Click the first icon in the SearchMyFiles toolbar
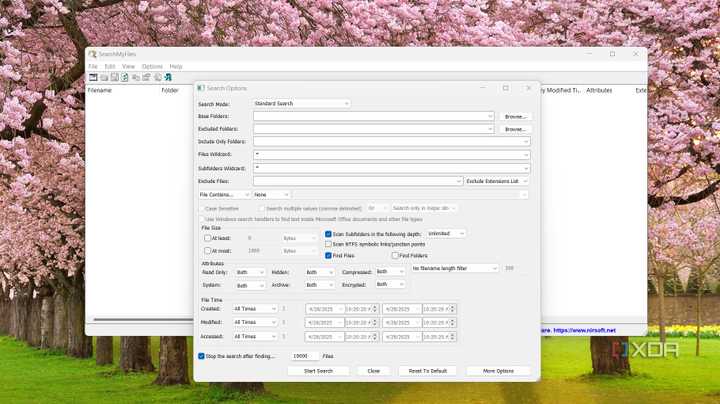This screenshot has height=404, width=720. click(93, 77)
